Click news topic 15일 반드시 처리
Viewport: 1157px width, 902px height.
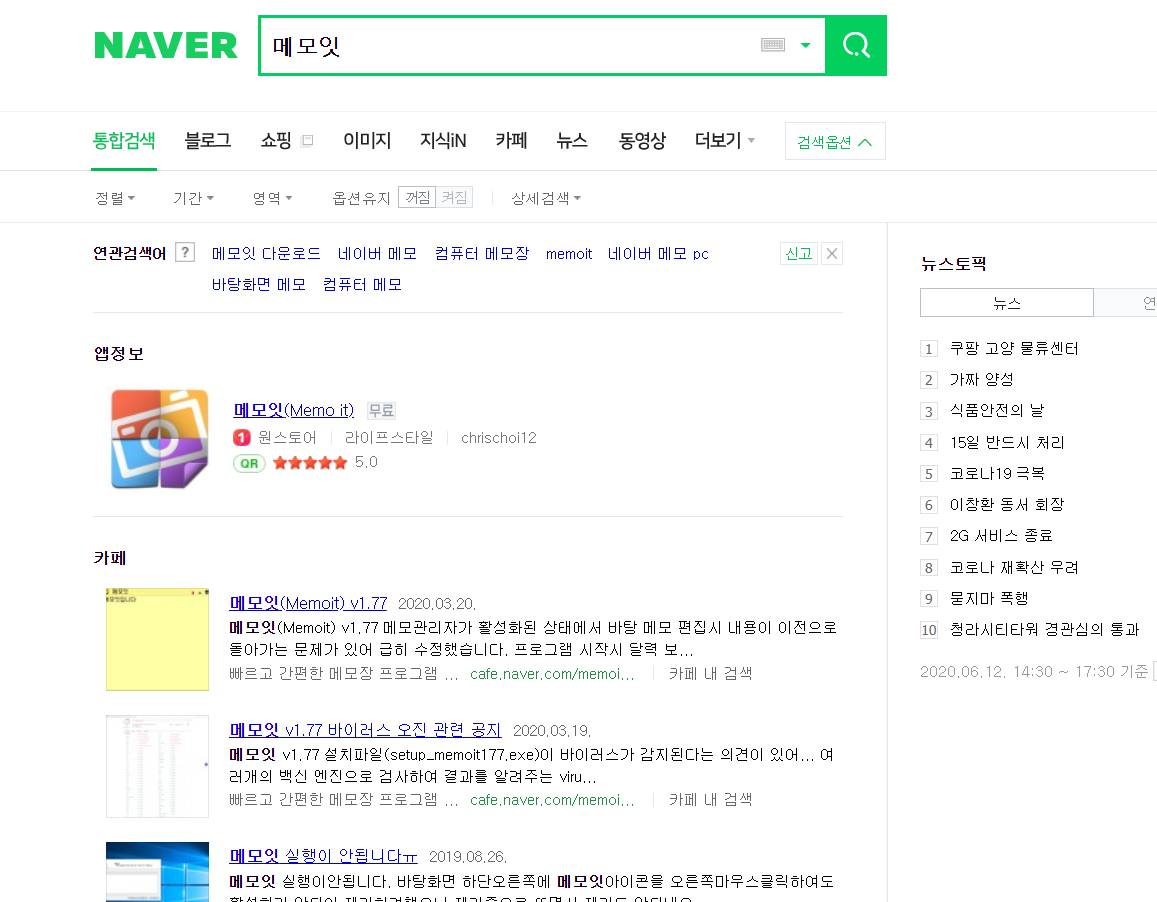(x=1007, y=442)
